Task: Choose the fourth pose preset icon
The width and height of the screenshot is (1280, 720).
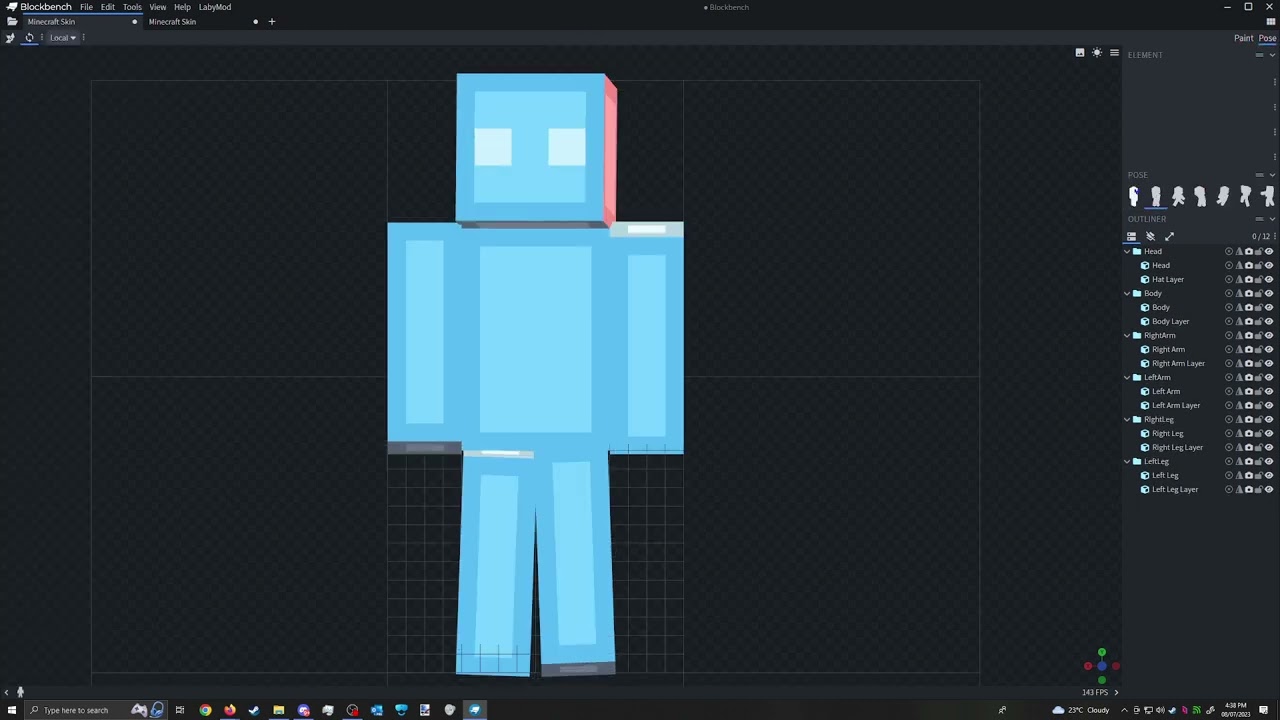Action: pos(1200,196)
